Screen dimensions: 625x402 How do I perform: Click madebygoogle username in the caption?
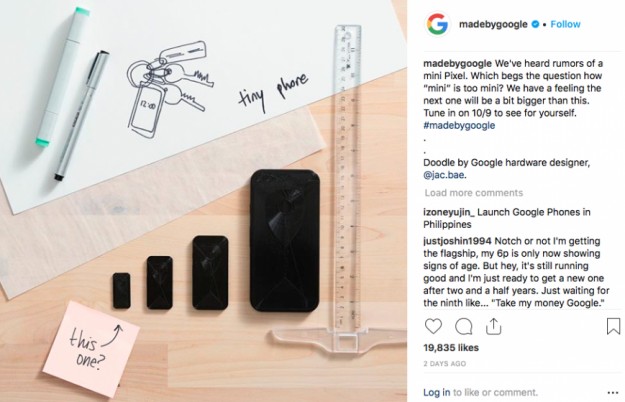(x=457, y=64)
